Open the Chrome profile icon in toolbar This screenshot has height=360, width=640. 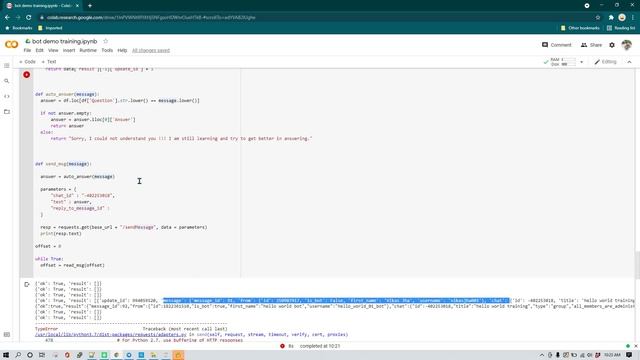coord(622,18)
